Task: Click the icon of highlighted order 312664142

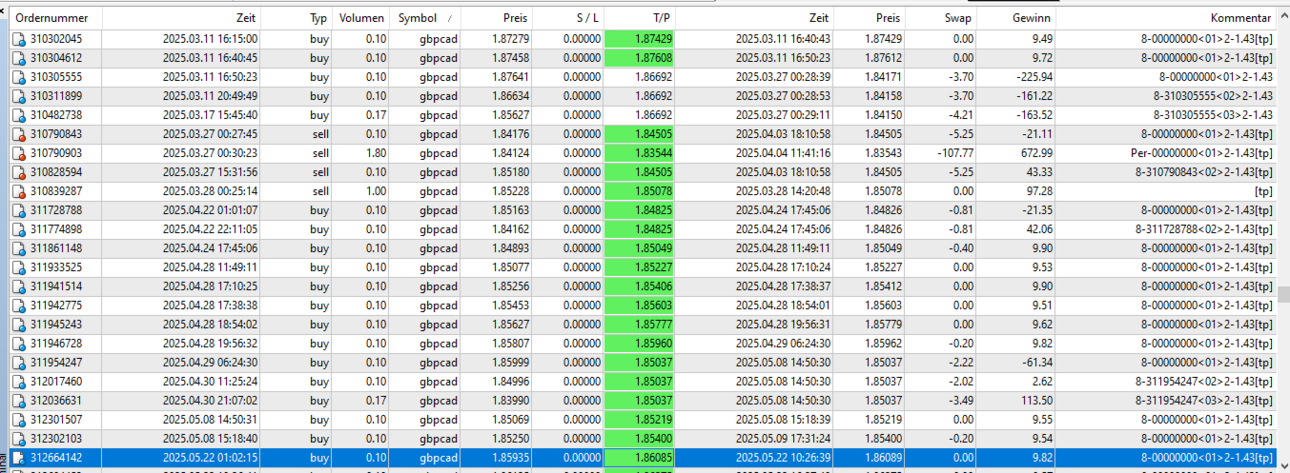Action: point(19,457)
